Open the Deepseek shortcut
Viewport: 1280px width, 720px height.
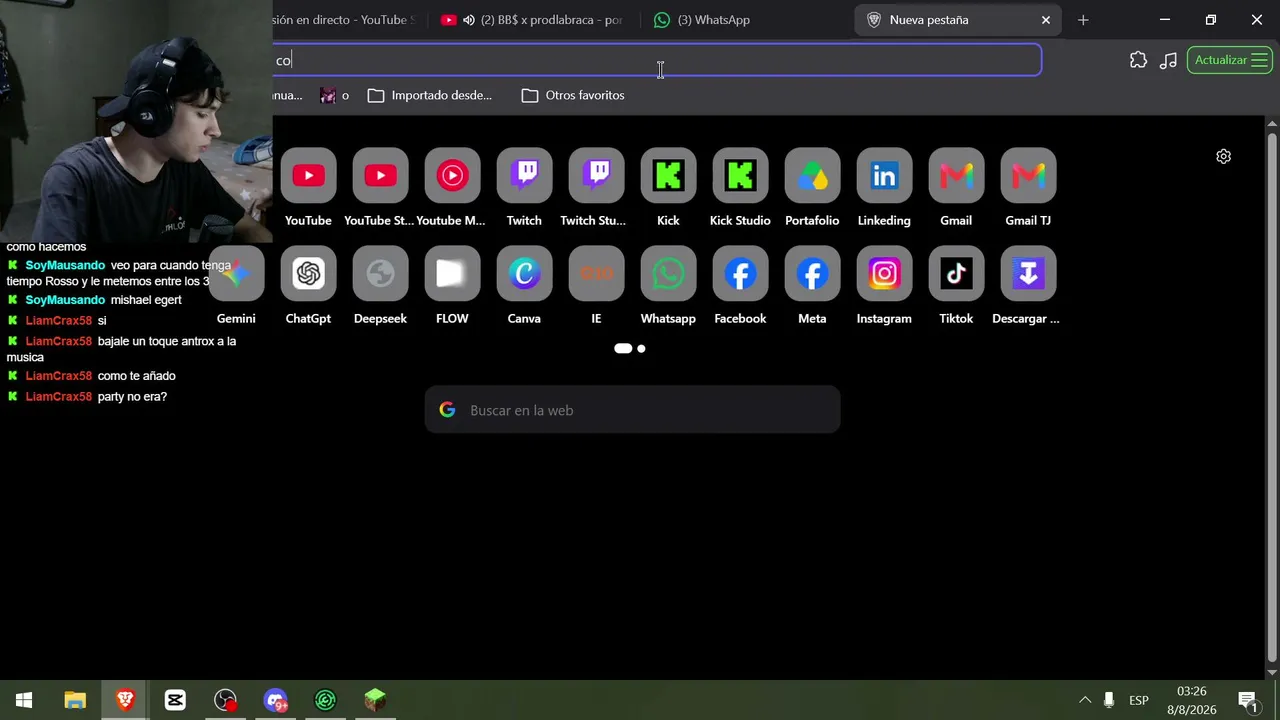pyautogui.click(x=380, y=274)
